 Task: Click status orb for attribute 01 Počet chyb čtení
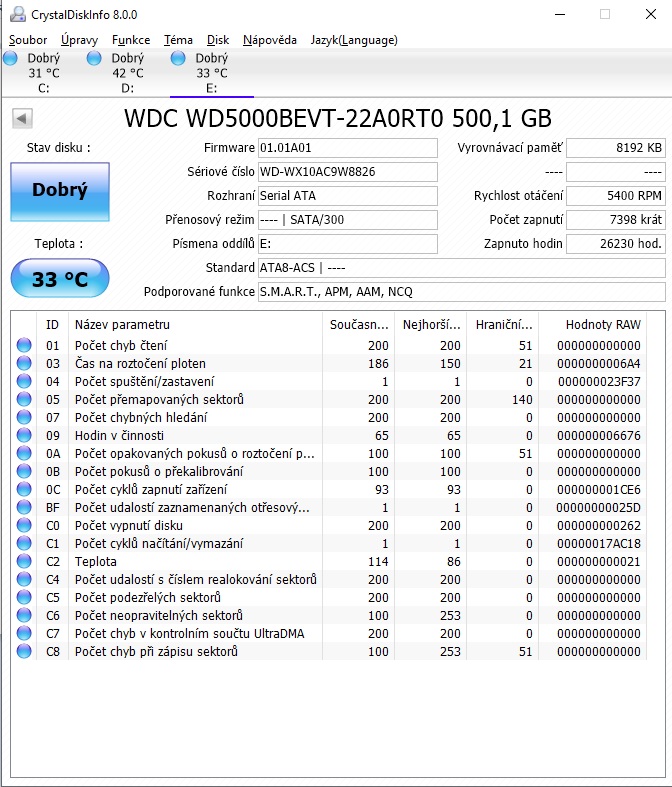click(24, 345)
